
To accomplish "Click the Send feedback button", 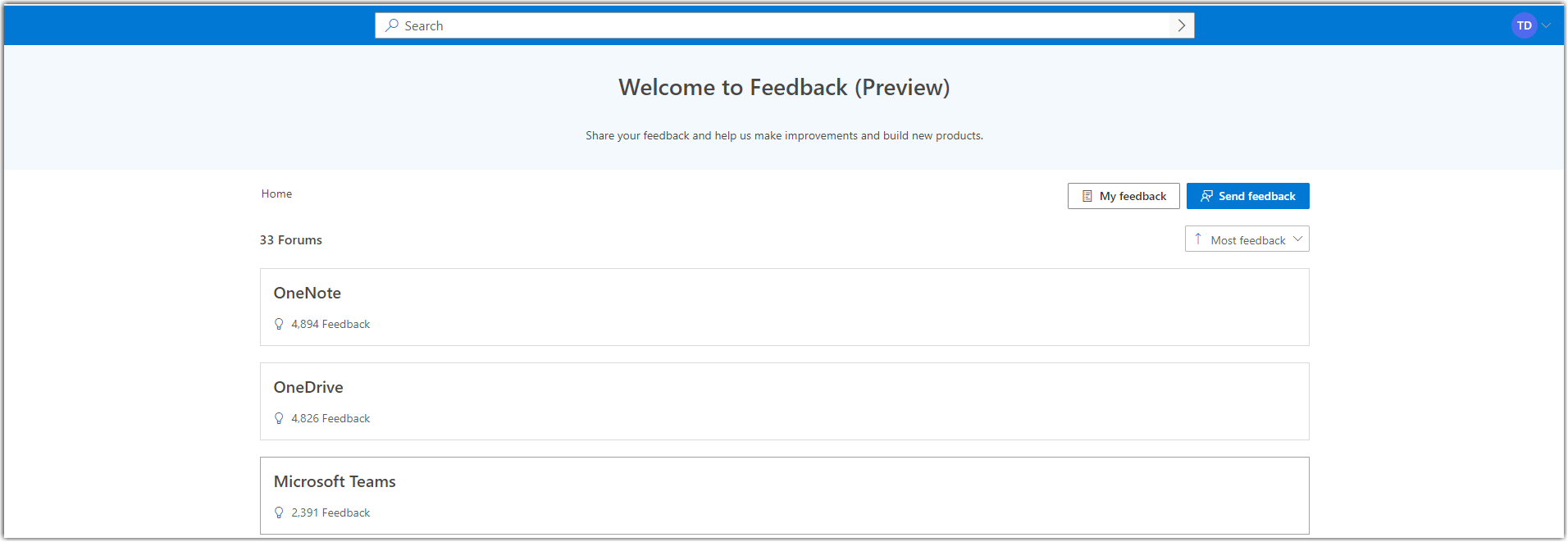I will click(1247, 196).
